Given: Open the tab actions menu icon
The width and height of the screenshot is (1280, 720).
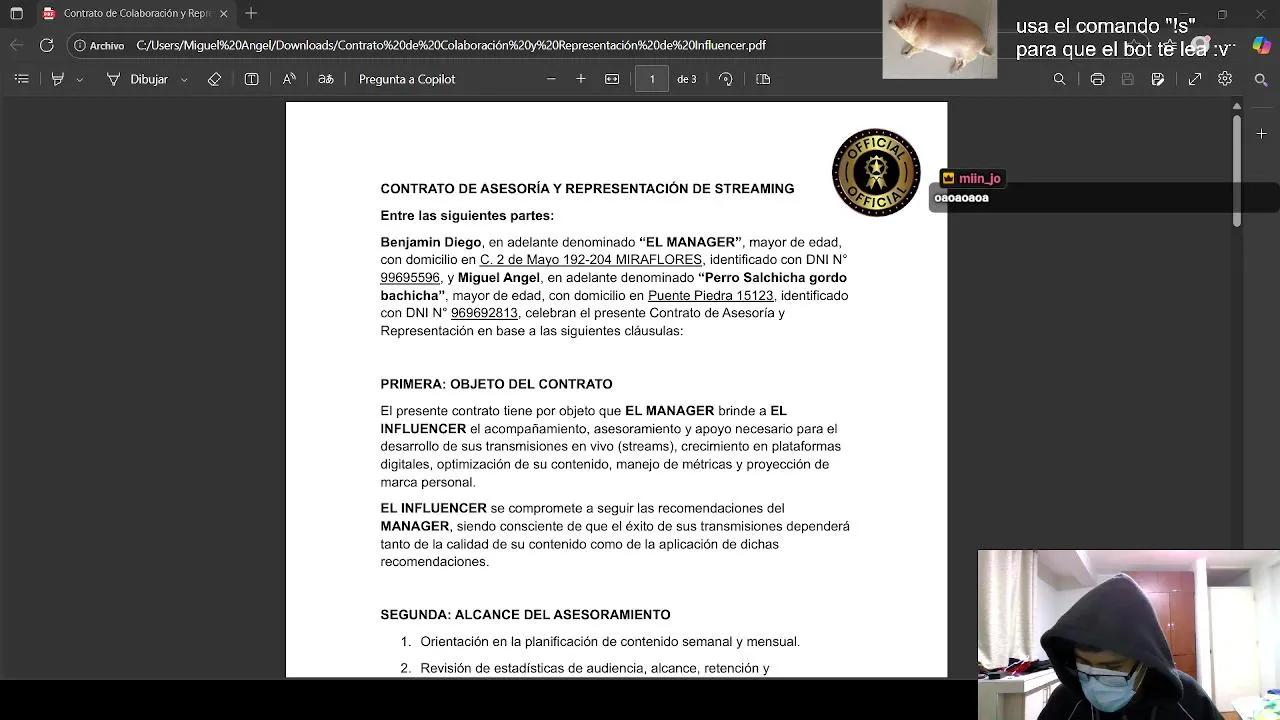Looking at the screenshot, I should 16,13.
